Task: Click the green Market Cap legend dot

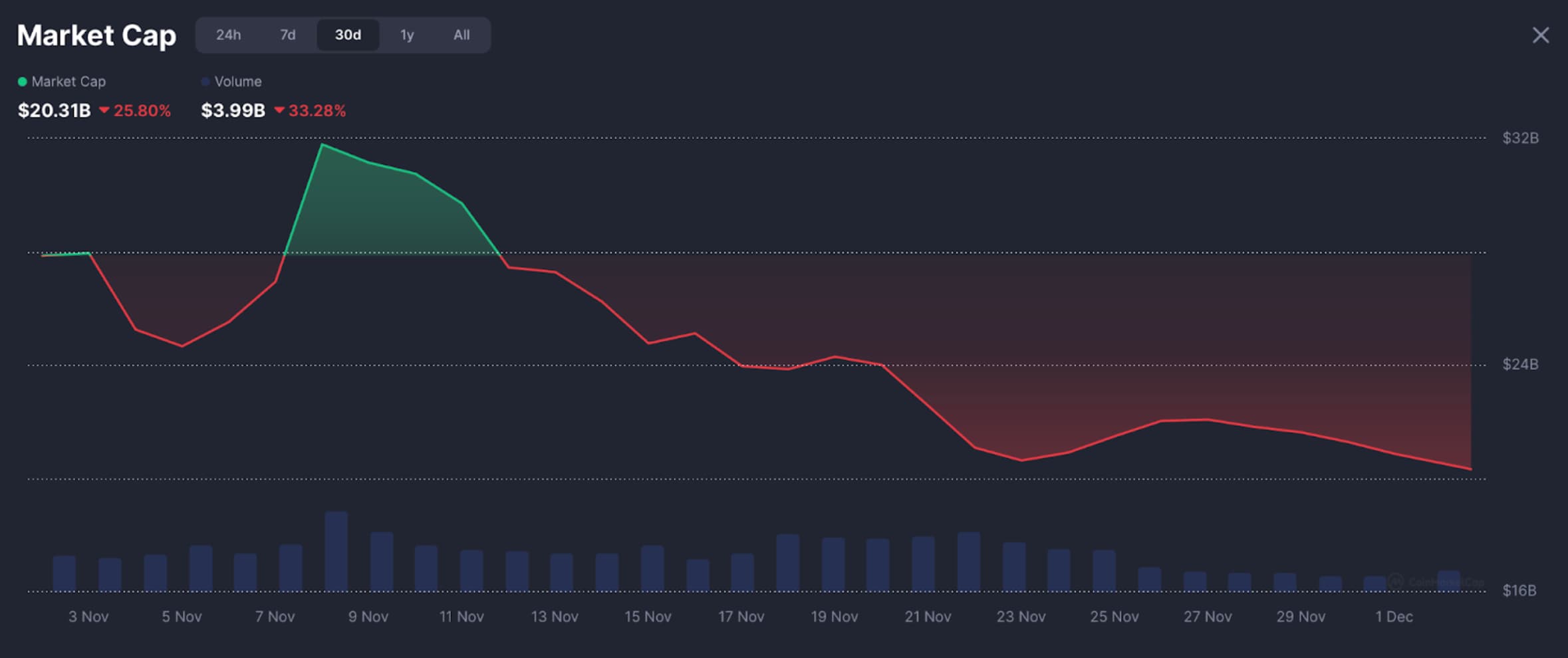Action: [23, 81]
